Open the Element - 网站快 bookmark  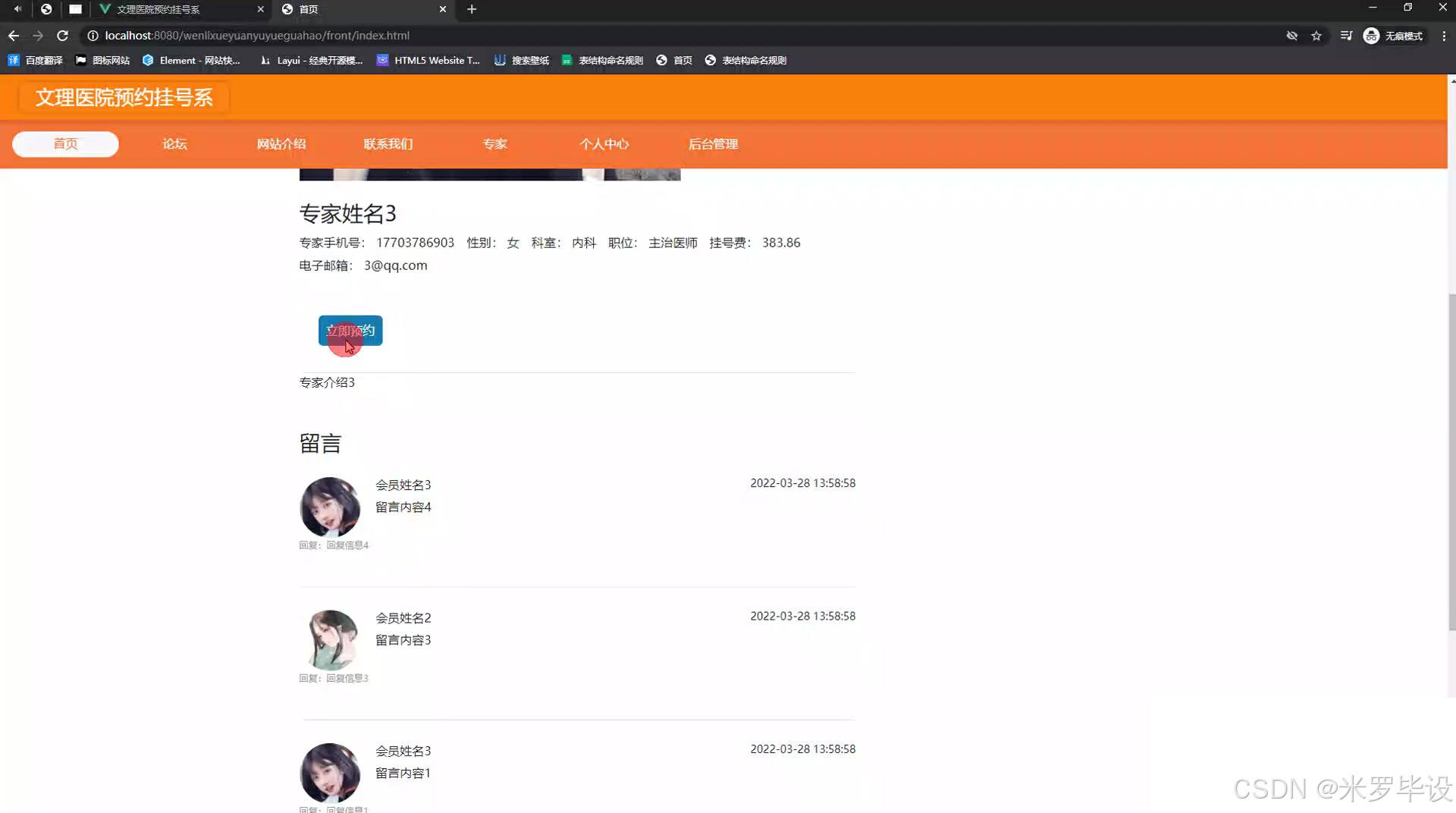tap(191, 60)
